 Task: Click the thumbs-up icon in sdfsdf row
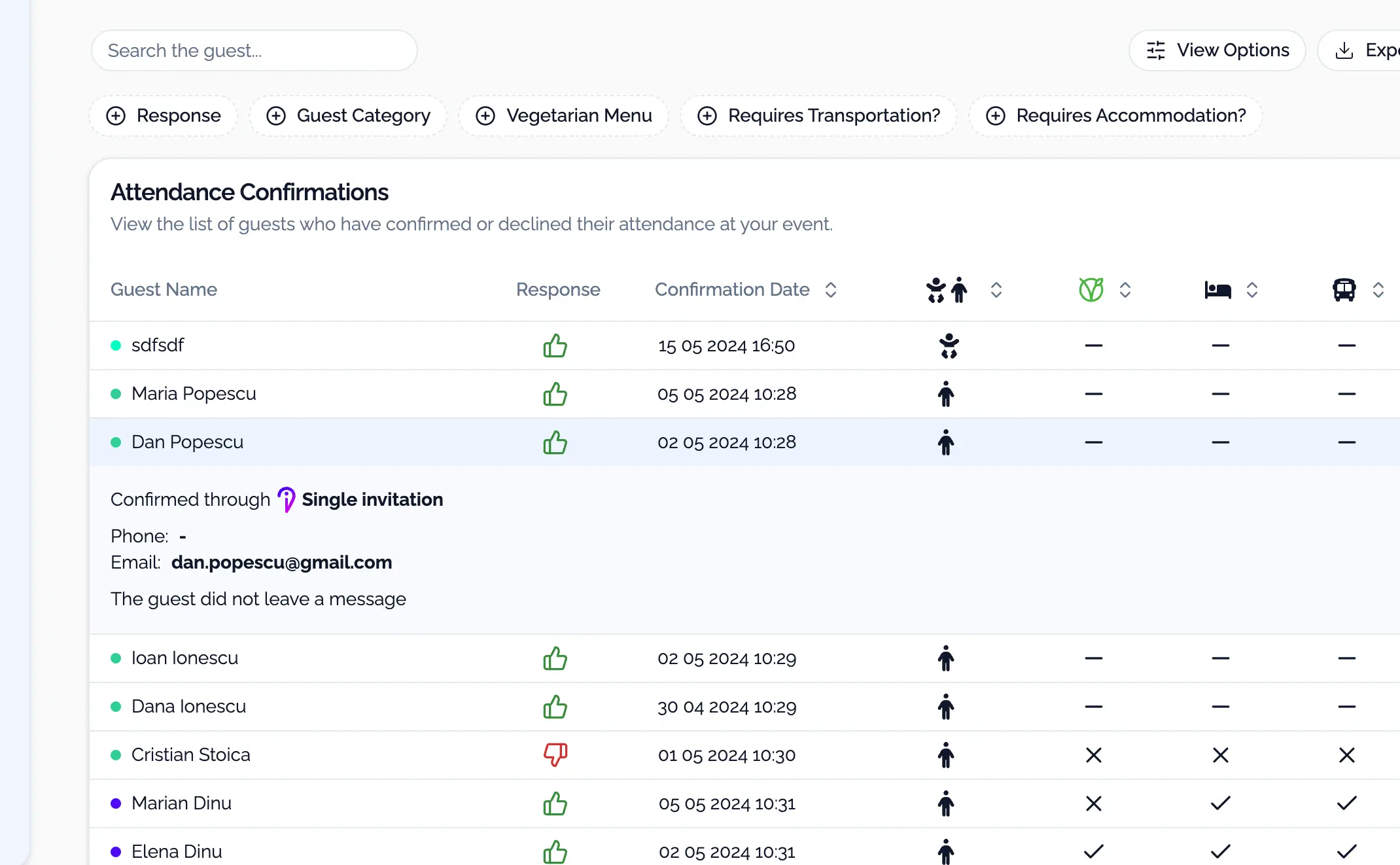[x=555, y=345]
